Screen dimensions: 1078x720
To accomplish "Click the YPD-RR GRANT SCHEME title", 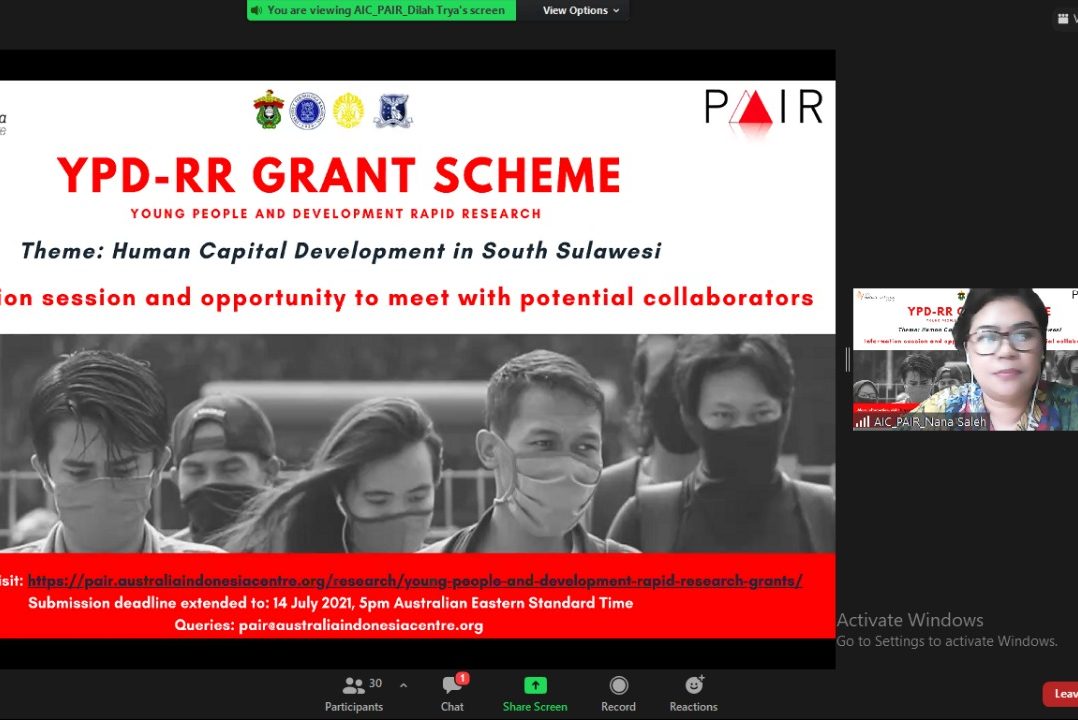I will pyautogui.click(x=339, y=176).
